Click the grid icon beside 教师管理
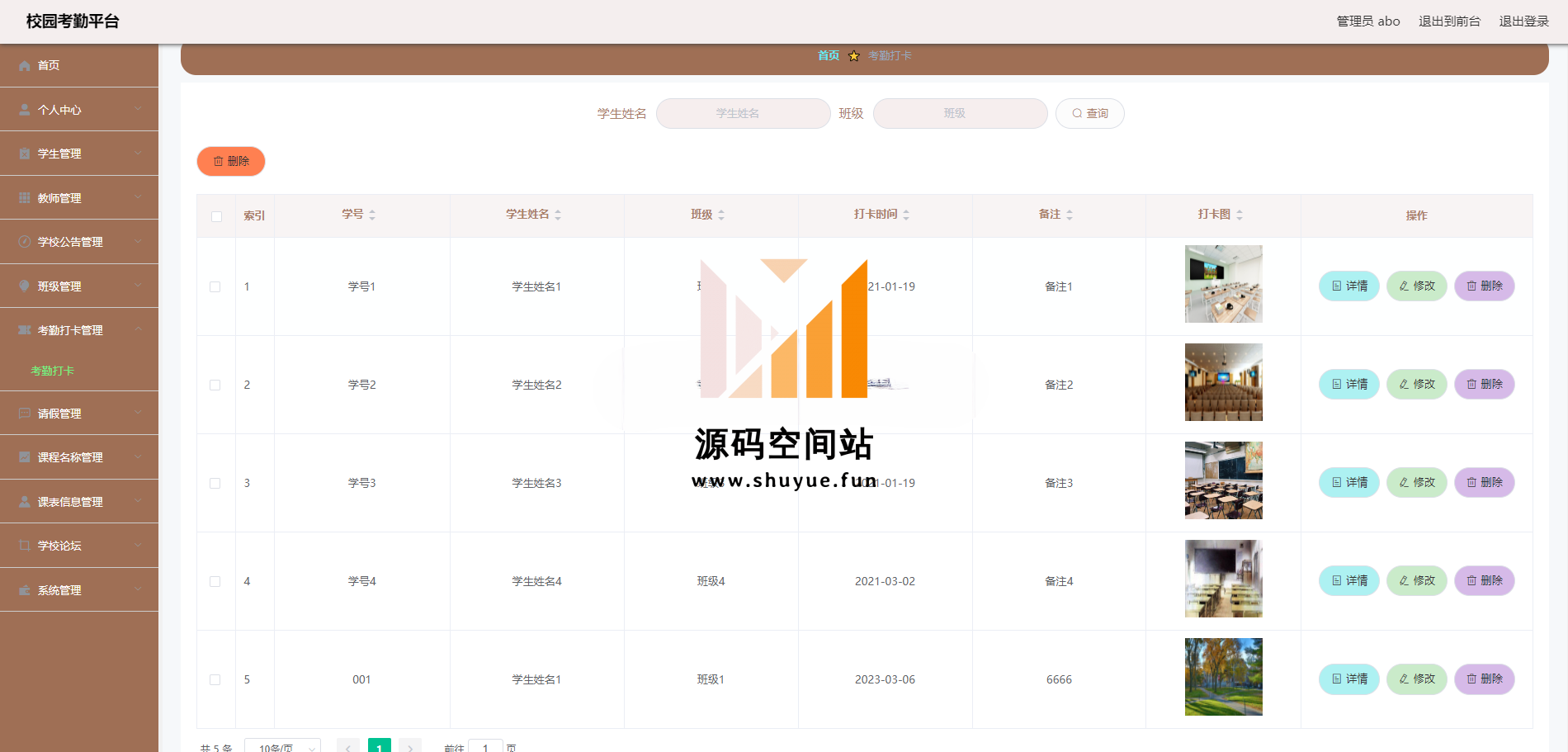 click(x=25, y=198)
